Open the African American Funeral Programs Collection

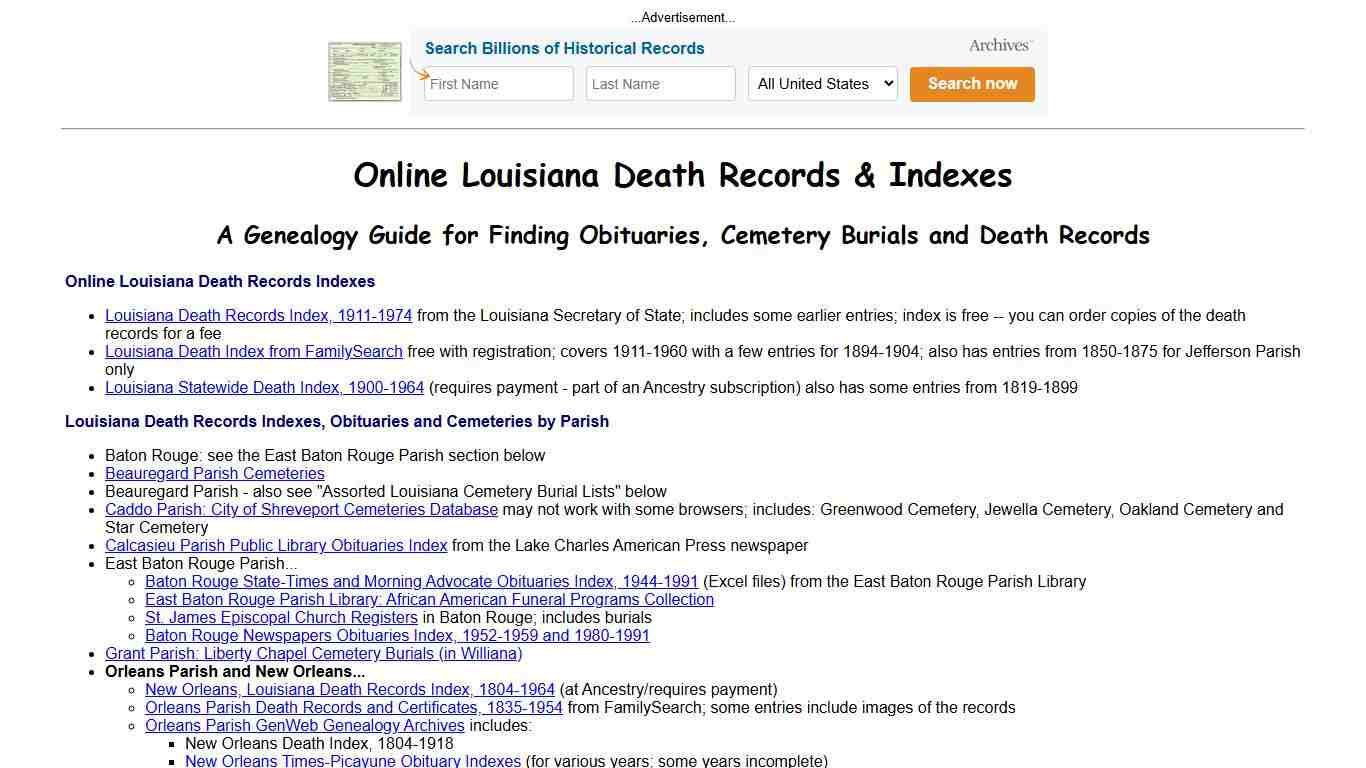429,599
